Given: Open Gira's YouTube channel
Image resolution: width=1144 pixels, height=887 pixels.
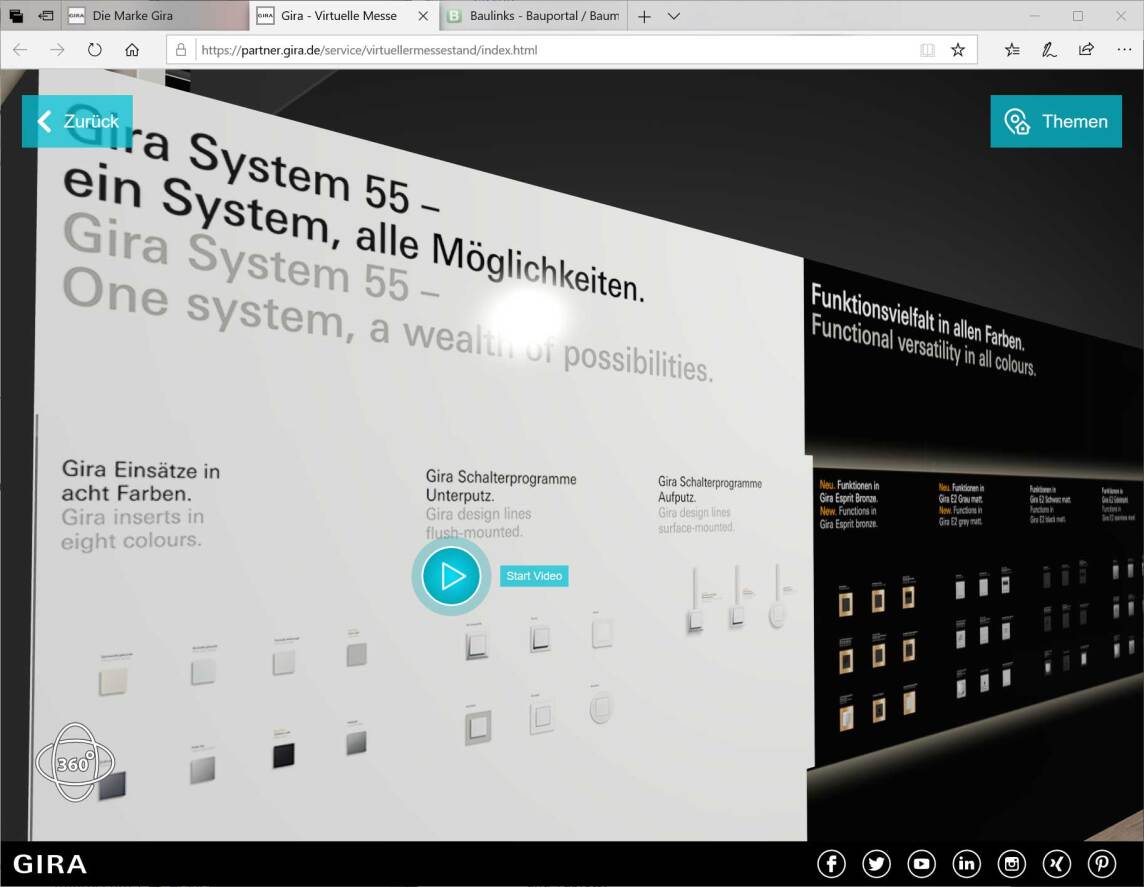Looking at the screenshot, I should 921,864.
